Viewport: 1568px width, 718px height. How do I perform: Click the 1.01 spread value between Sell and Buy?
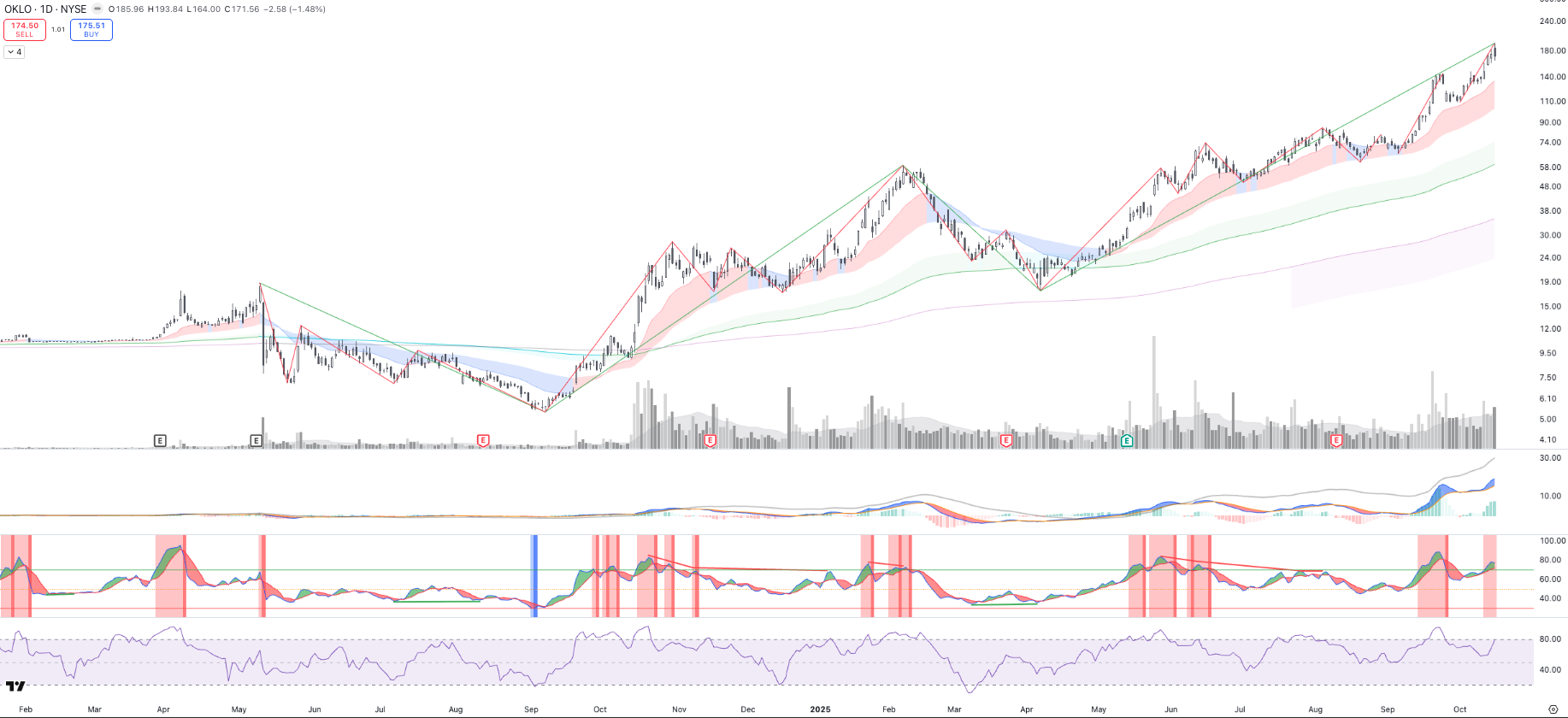point(58,30)
